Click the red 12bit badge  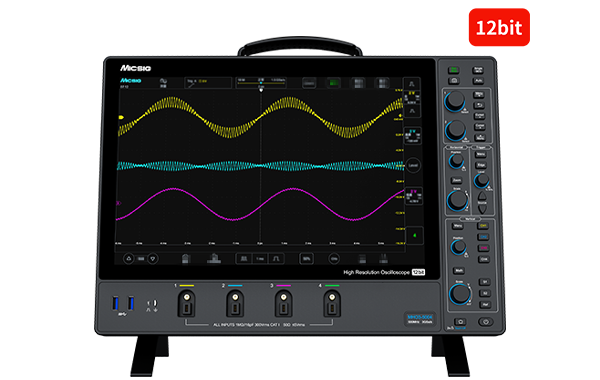pos(499,27)
